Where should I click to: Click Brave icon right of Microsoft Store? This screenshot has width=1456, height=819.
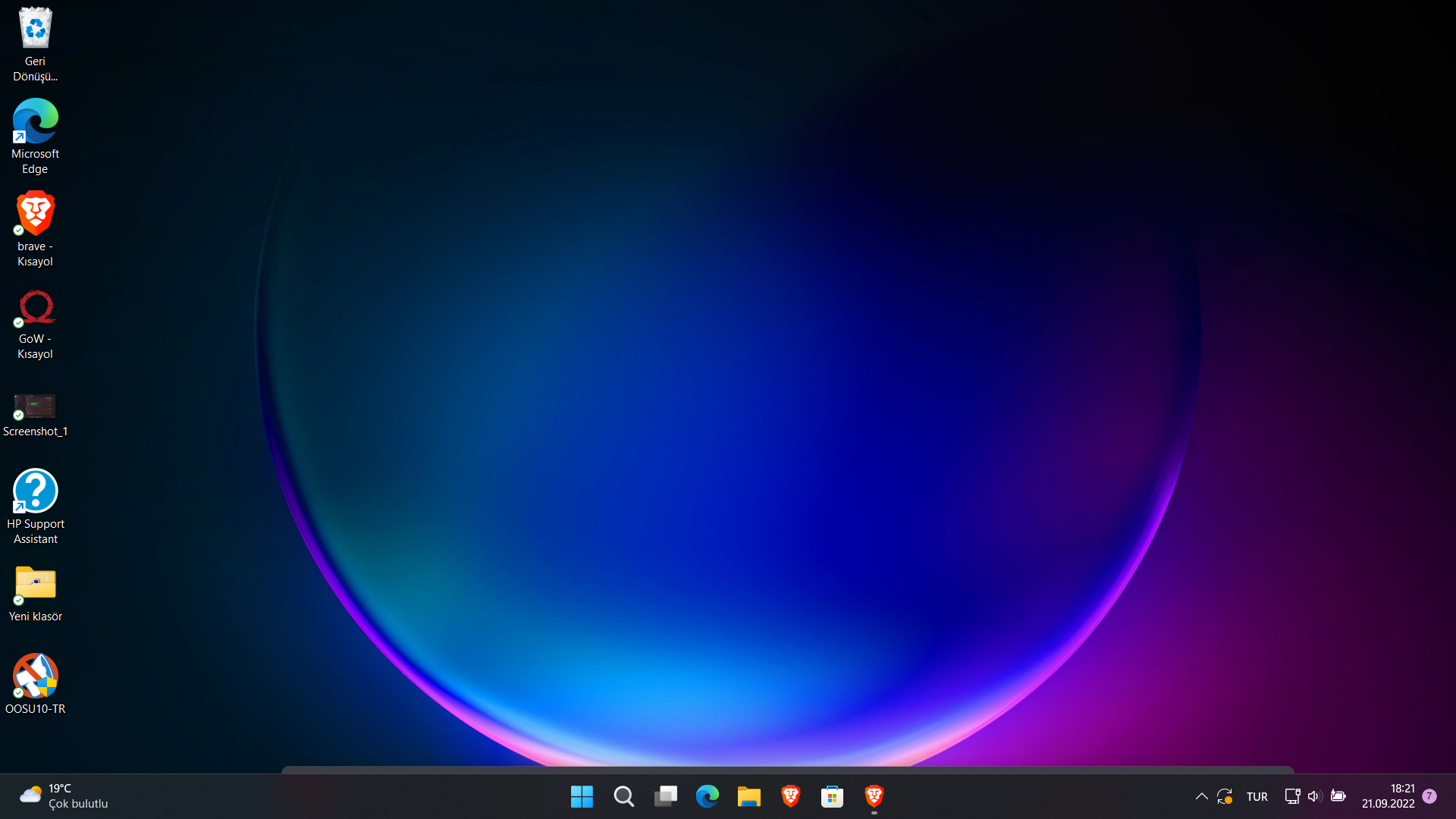point(874,796)
